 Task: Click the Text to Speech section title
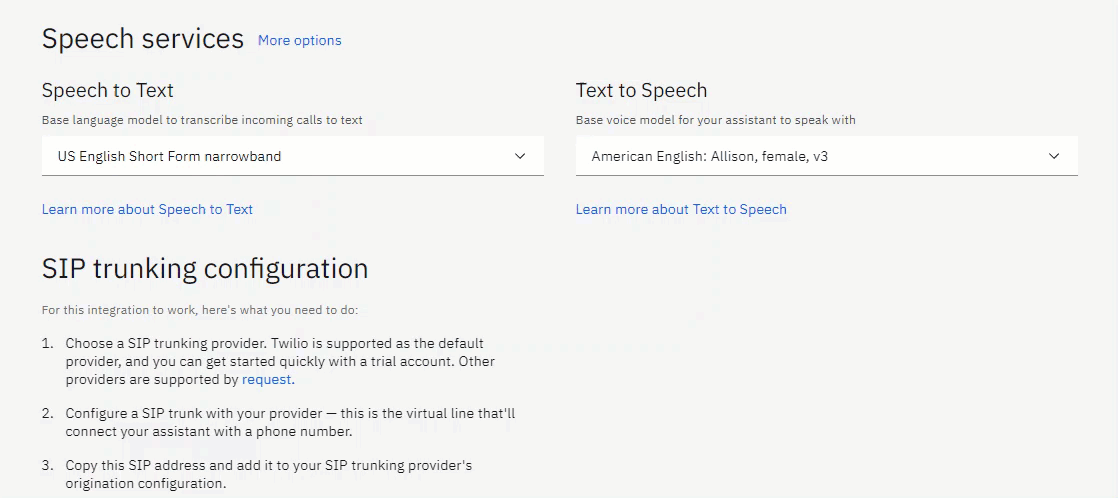pyautogui.click(x=642, y=91)
